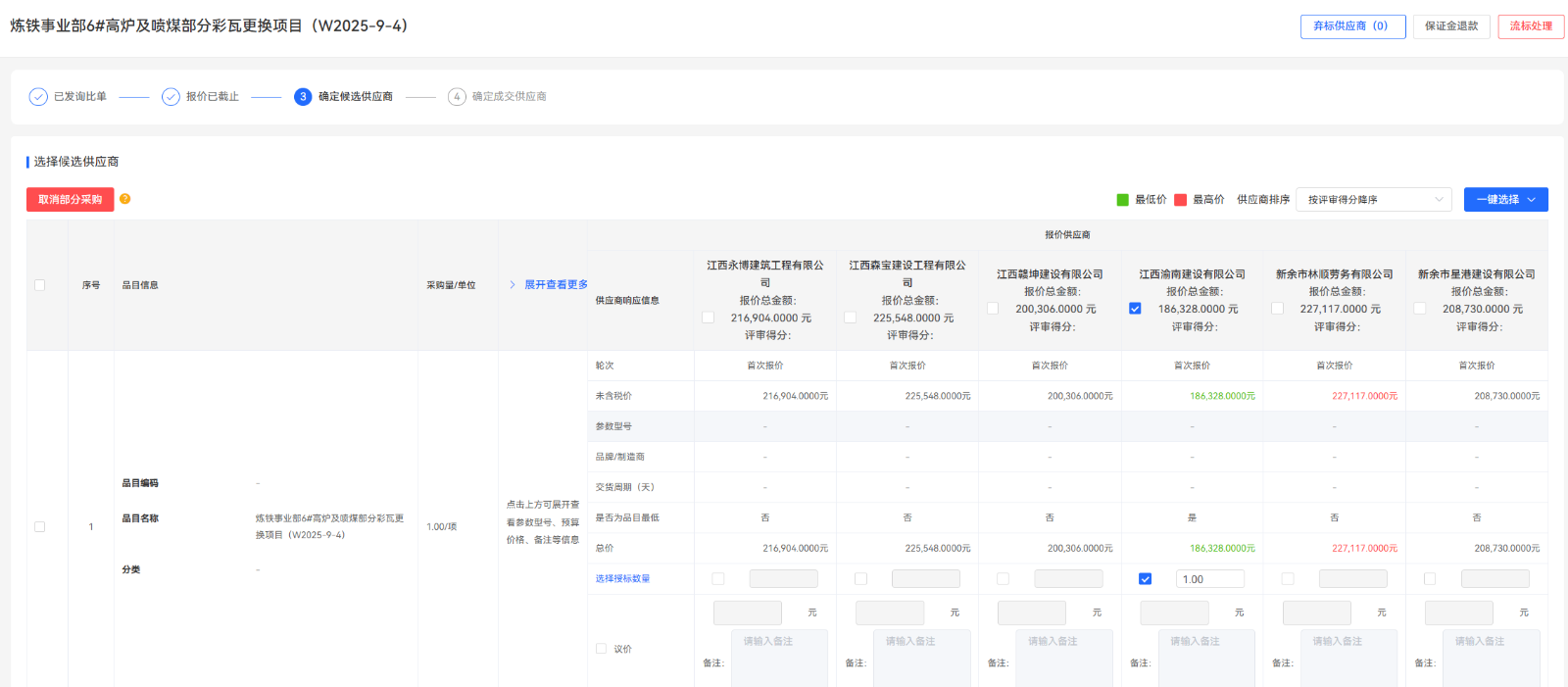Click the chevron icon beside 展开查看更多

(x=513, y=284)
